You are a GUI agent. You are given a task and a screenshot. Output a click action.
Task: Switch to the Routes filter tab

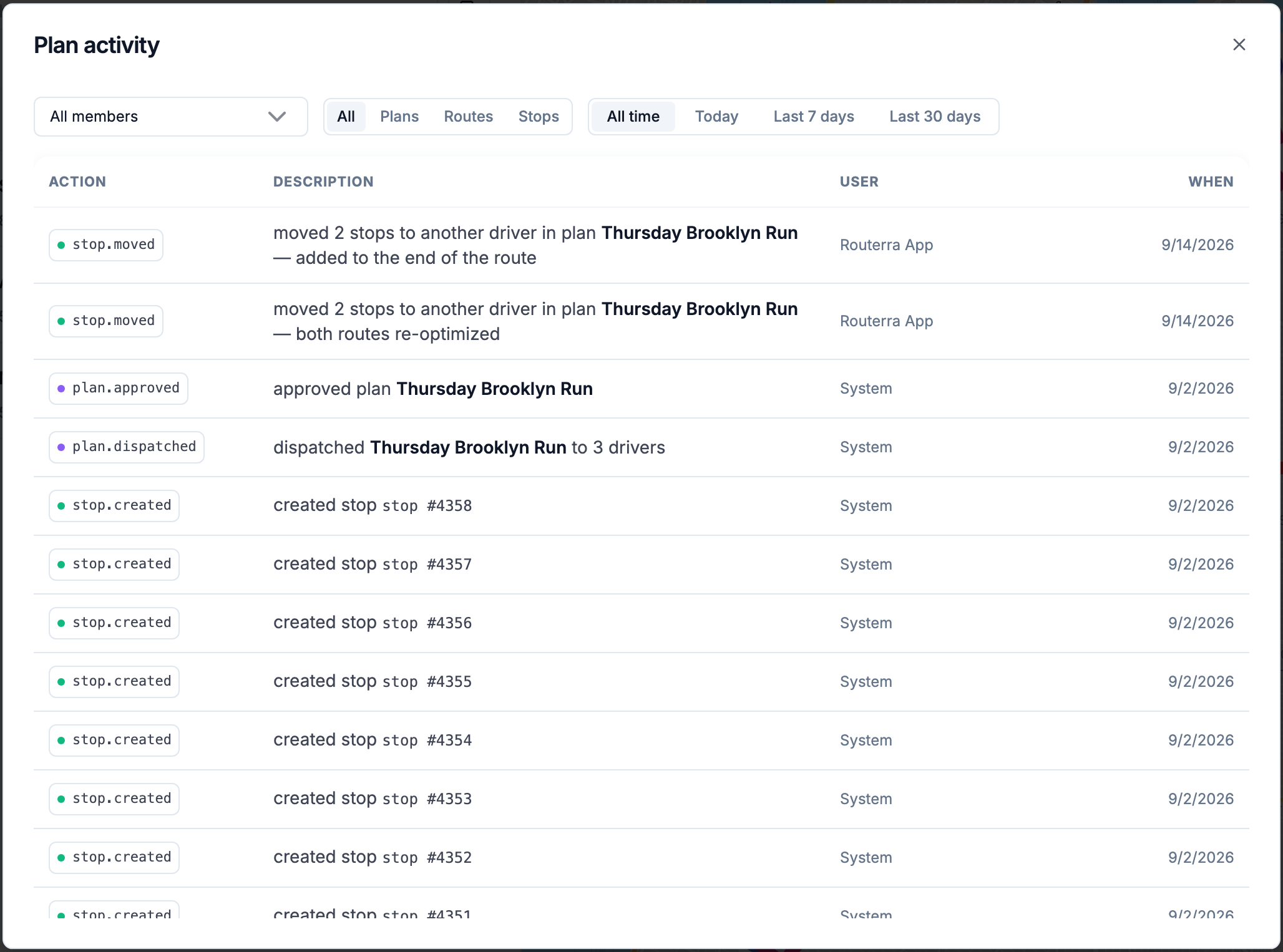coord(468,117)
